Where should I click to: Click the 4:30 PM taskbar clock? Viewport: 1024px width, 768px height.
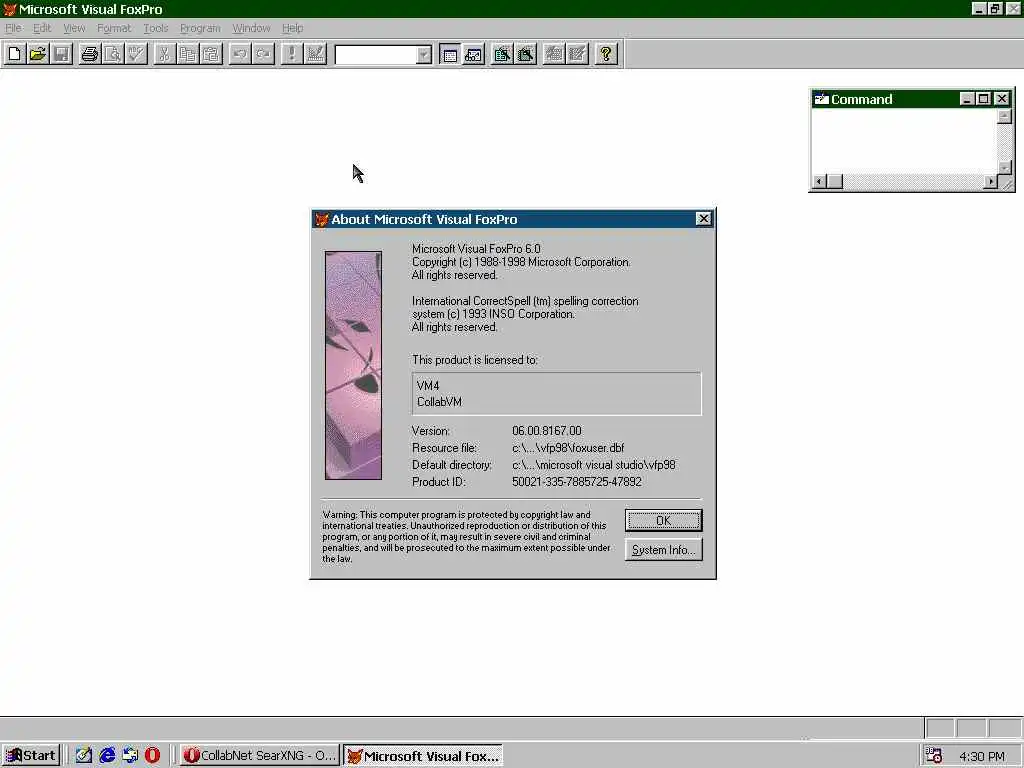[x=982, y=756]
